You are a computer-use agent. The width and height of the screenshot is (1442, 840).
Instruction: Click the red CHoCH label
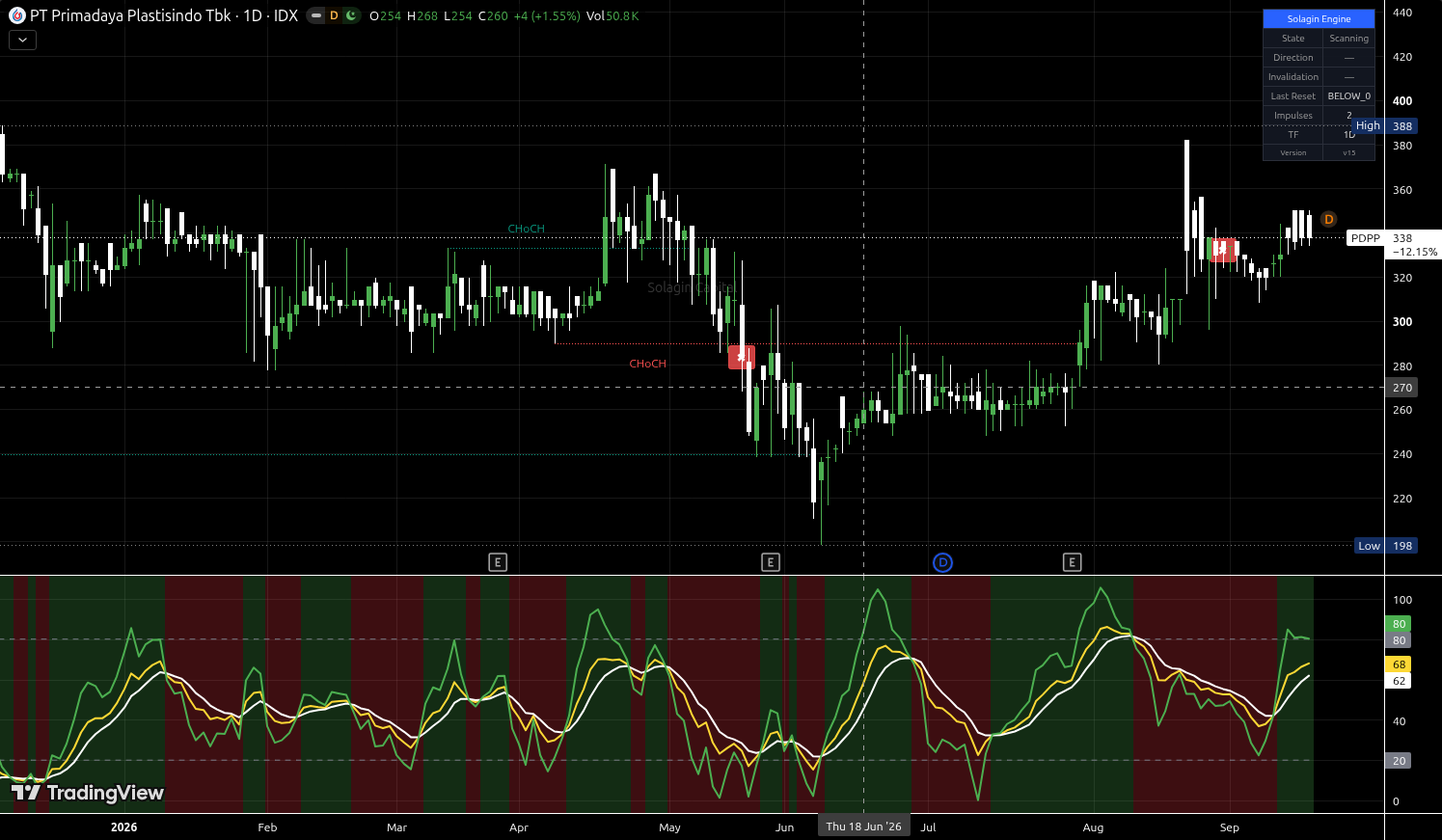[648, 364]
